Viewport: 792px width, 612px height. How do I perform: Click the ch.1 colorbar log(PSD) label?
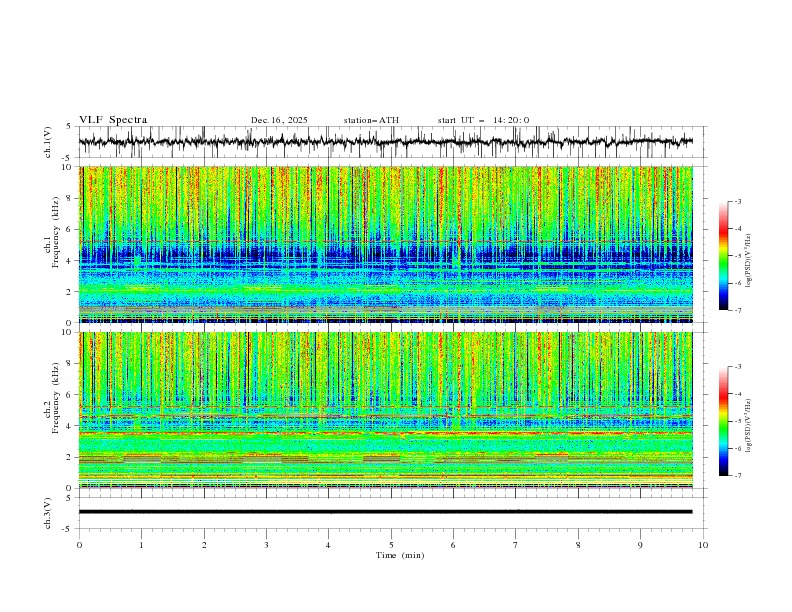(x=749, y=261)
